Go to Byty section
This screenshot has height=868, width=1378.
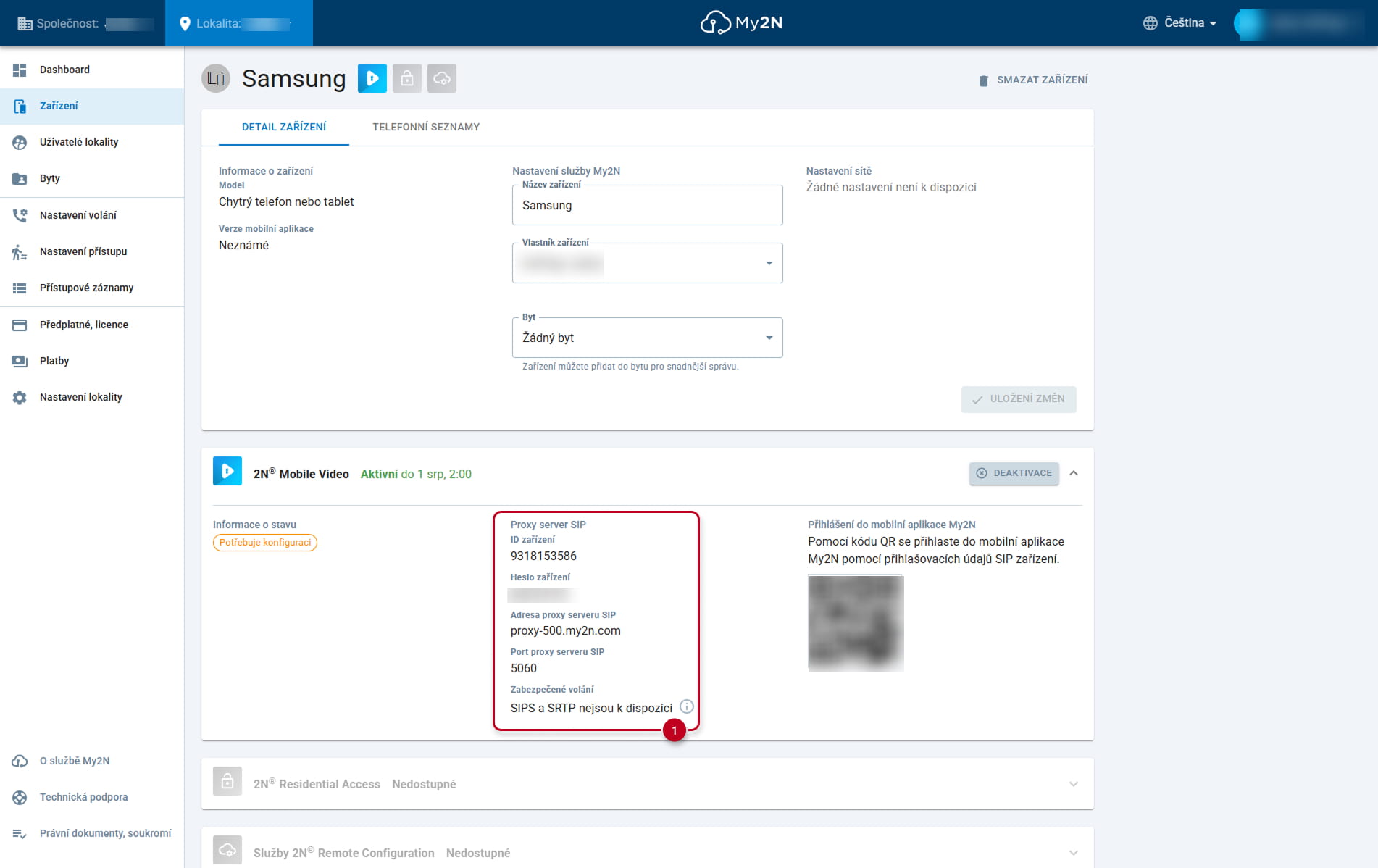[x=92, y=178]
